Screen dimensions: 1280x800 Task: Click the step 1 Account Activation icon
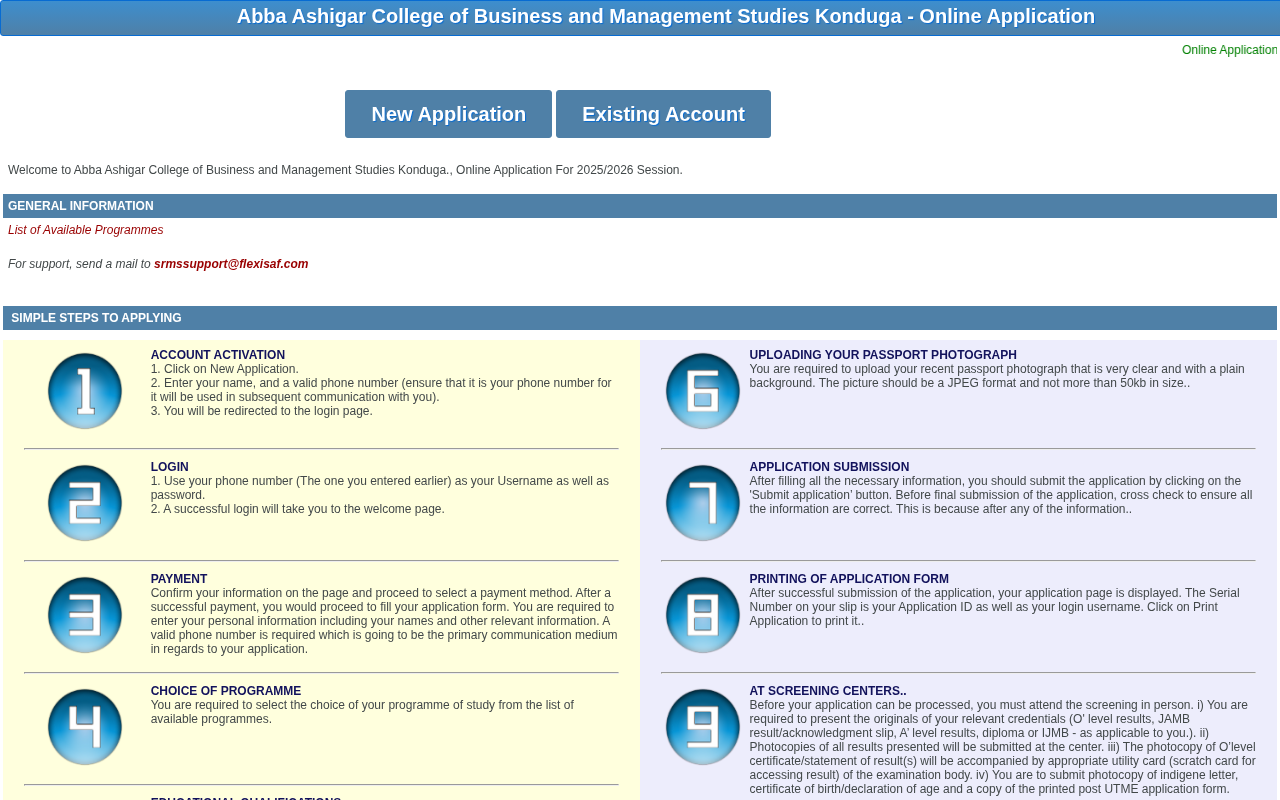pos(85,391)
